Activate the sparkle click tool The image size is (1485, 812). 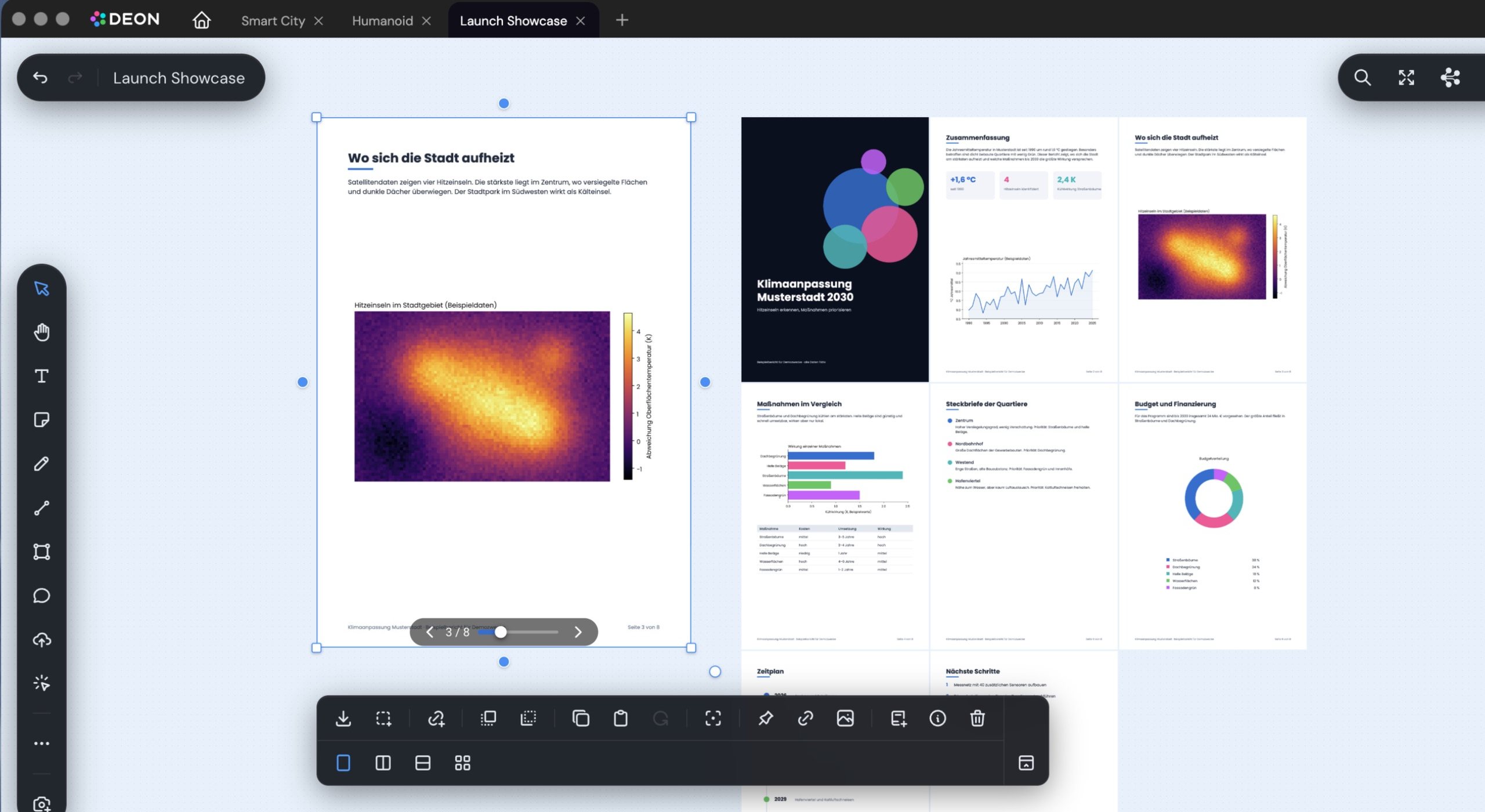42,683
